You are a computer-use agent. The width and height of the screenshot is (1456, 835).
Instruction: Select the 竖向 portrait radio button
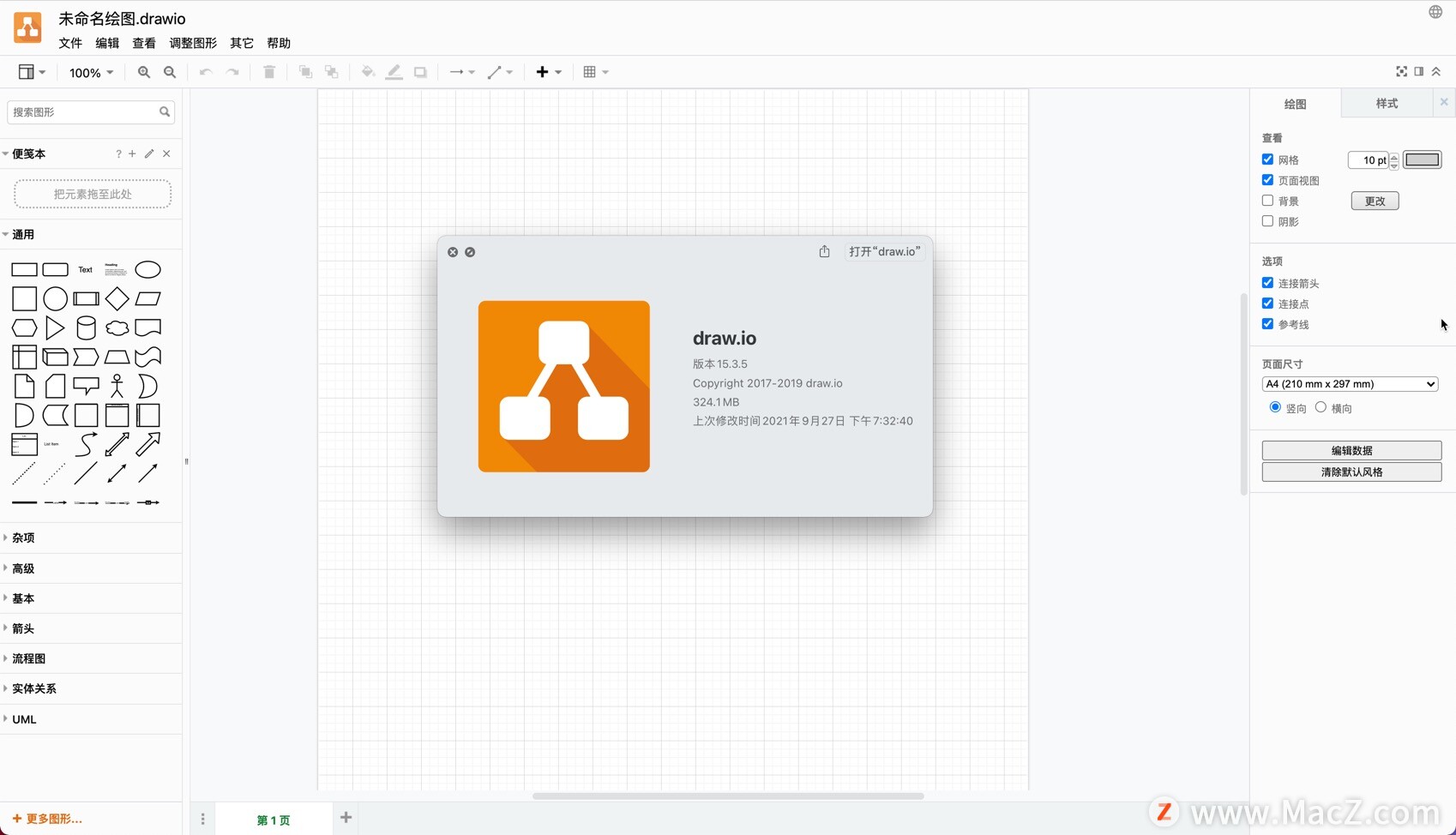coord(1275,407)
